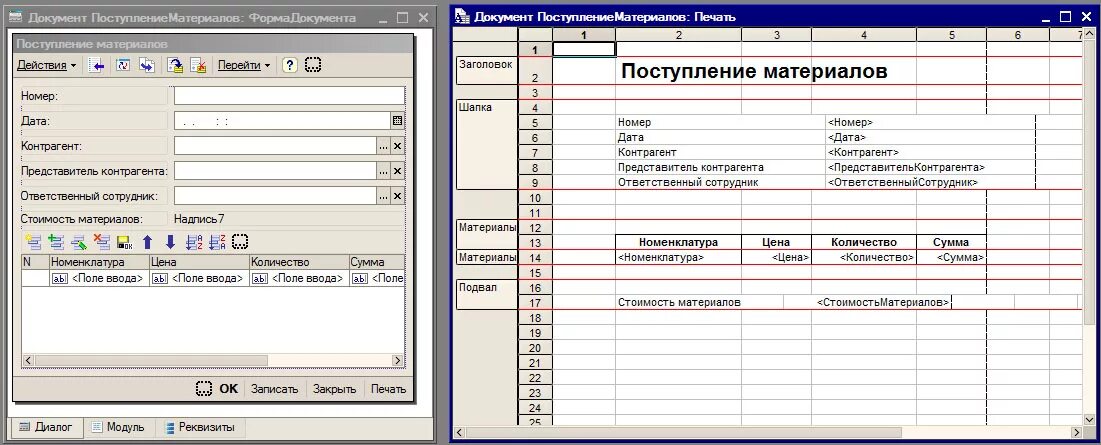
Task: Click the <Номенклатура> template cell
Action: point(678,258)
